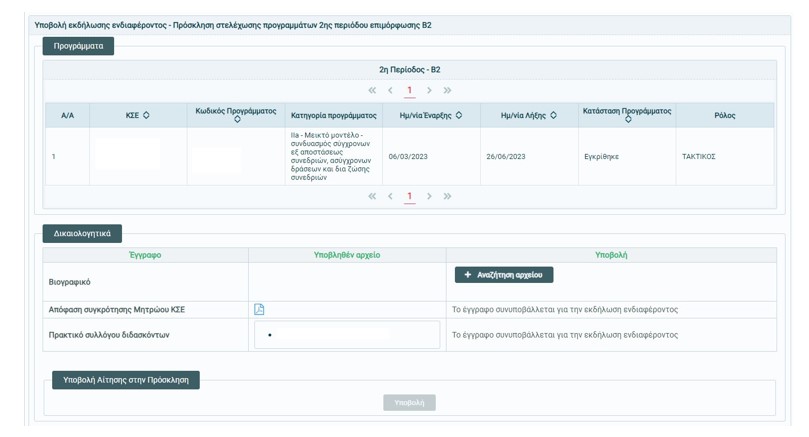The height and width of the screenshot is (437, 809).
Task: Go to previous page in top paginator
Action: coord(390,91)
